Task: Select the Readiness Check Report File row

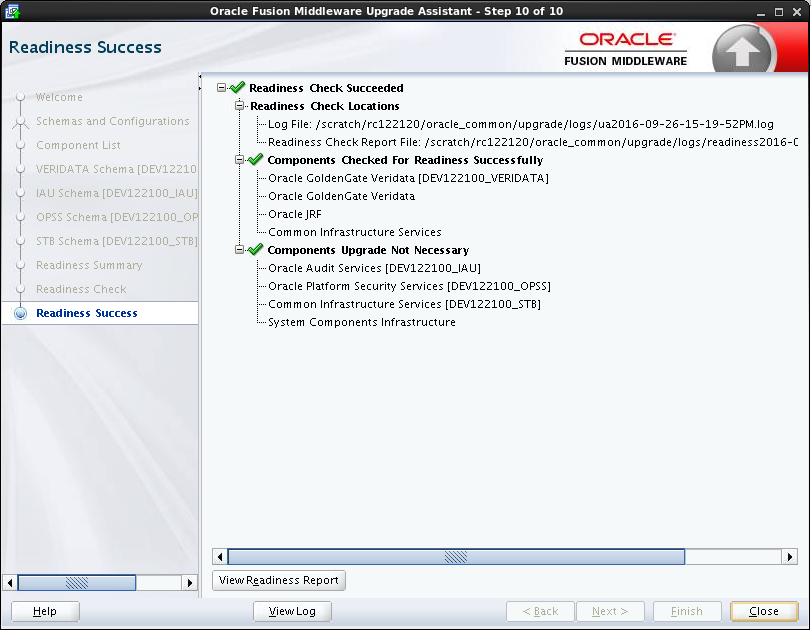Action: [x=533, y=142]
